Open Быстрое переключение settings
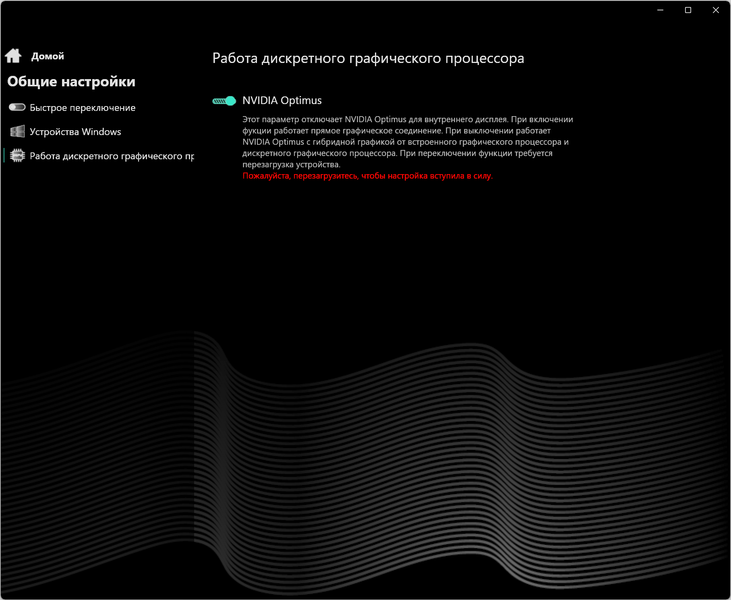 coord(83,108)
